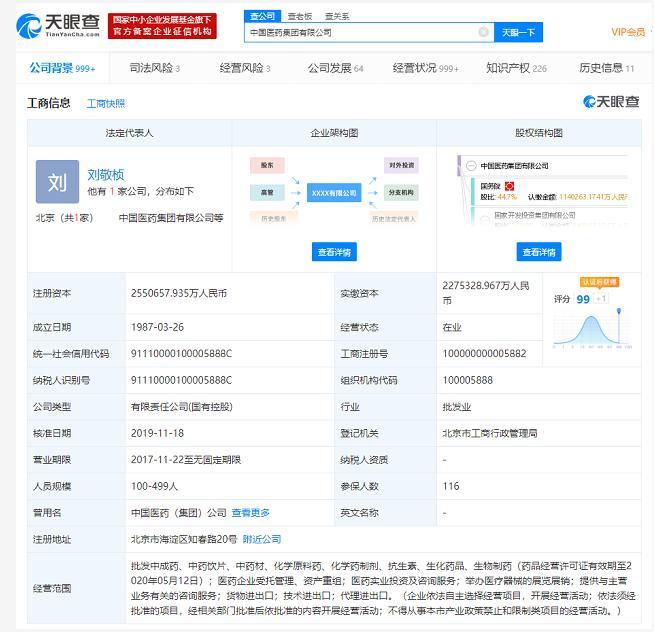Image resolution: width=654 pixels, height=632 pixels.
Task: Click company type 有限责任公司(国有控股)
Action: tap(182, 407)
